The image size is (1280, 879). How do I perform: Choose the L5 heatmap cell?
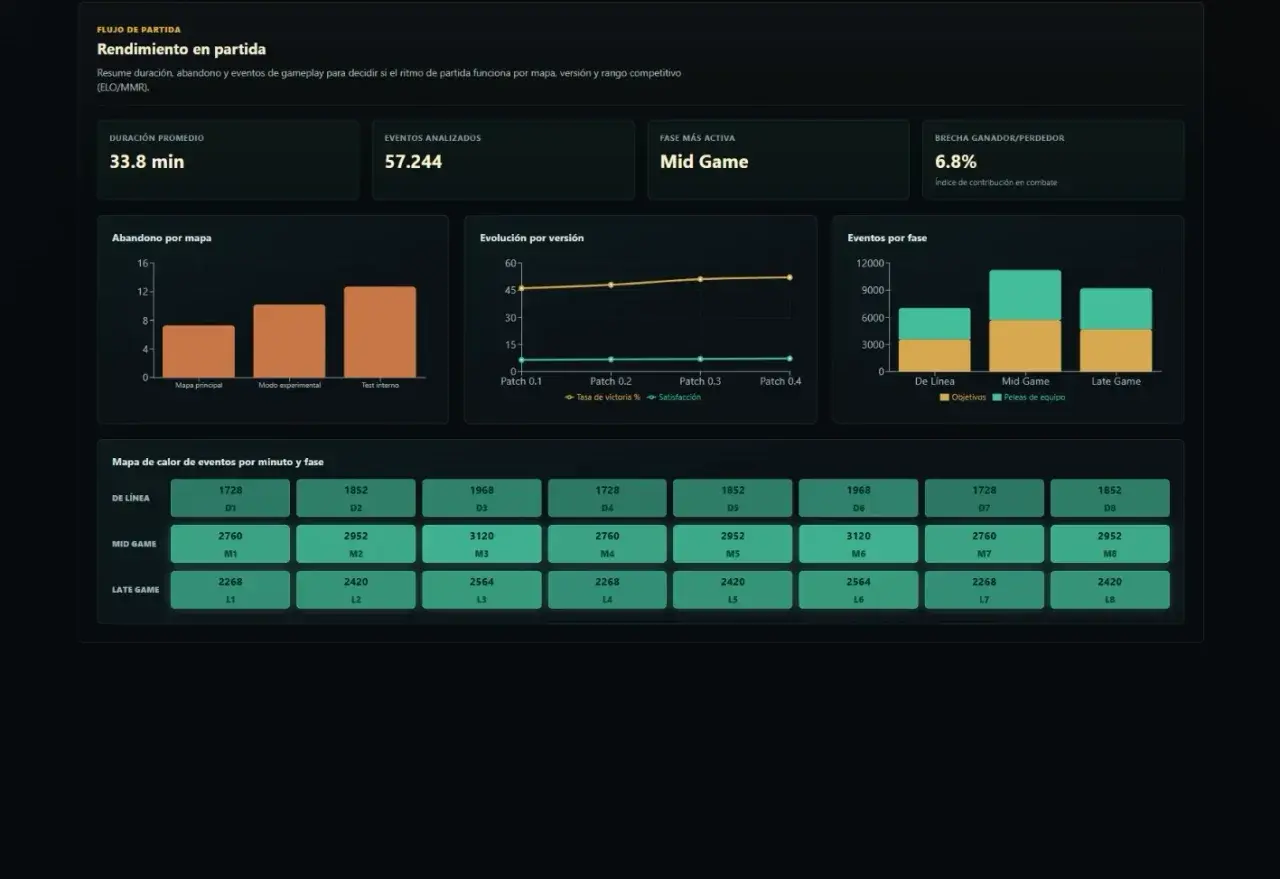(x=732, y=590)
